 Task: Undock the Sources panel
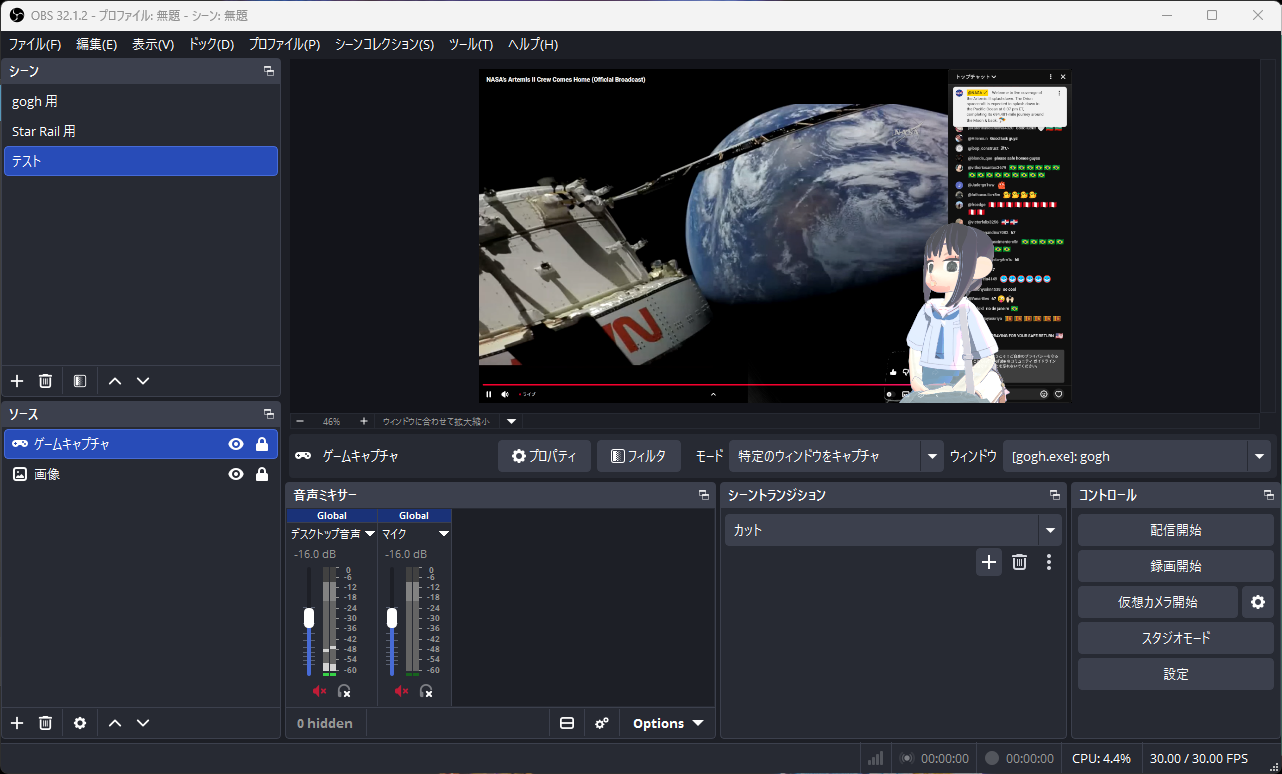click(x=268, y=413)
